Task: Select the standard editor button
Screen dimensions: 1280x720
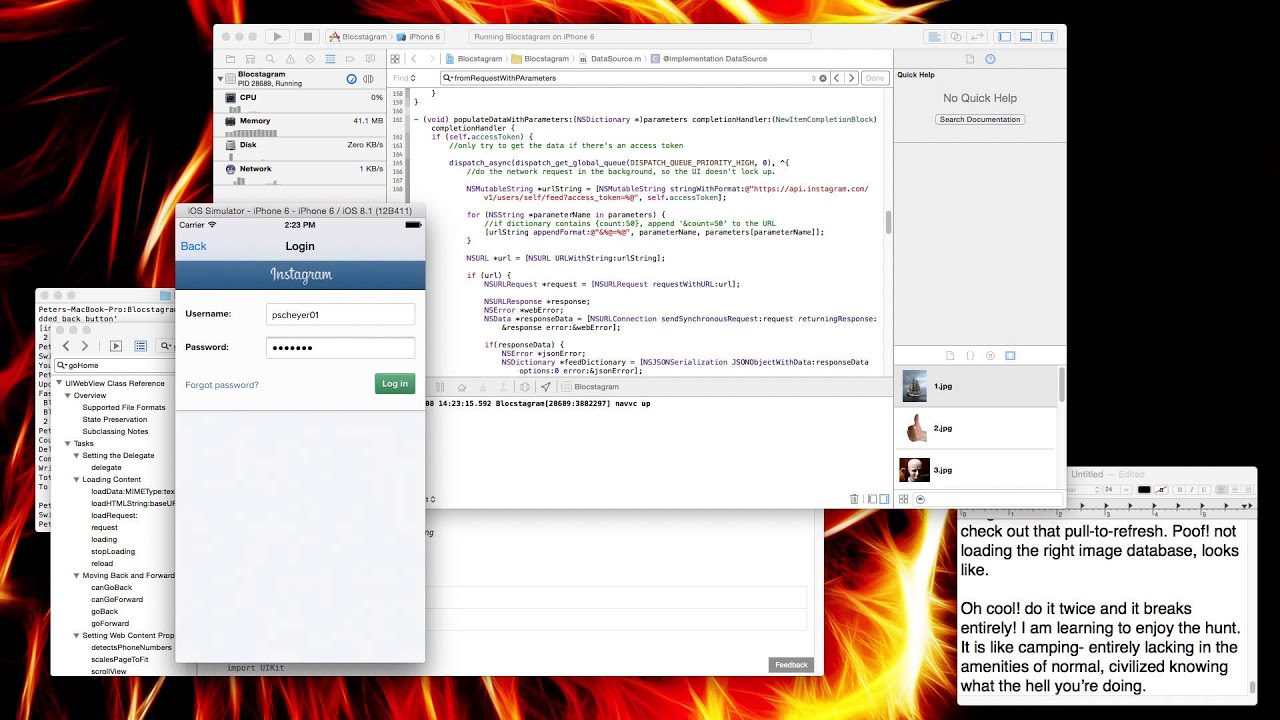Action: 935,37
